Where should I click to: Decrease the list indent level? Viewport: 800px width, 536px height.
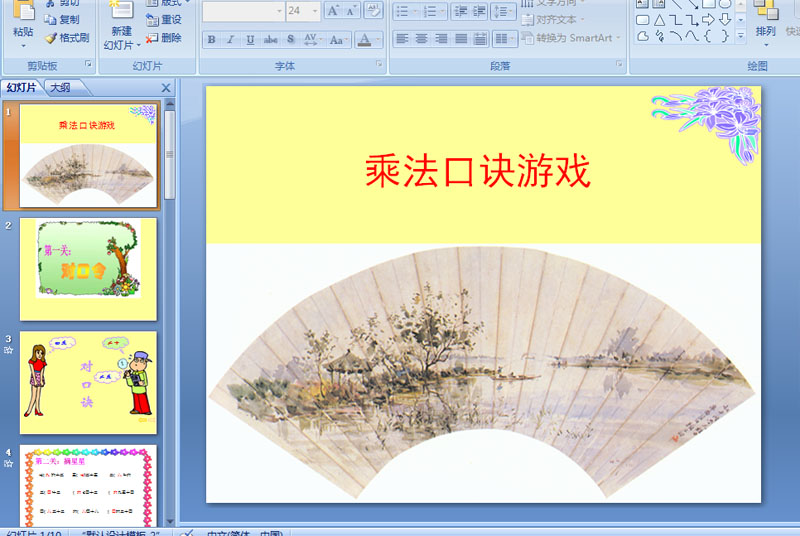[x=461, y=11]
